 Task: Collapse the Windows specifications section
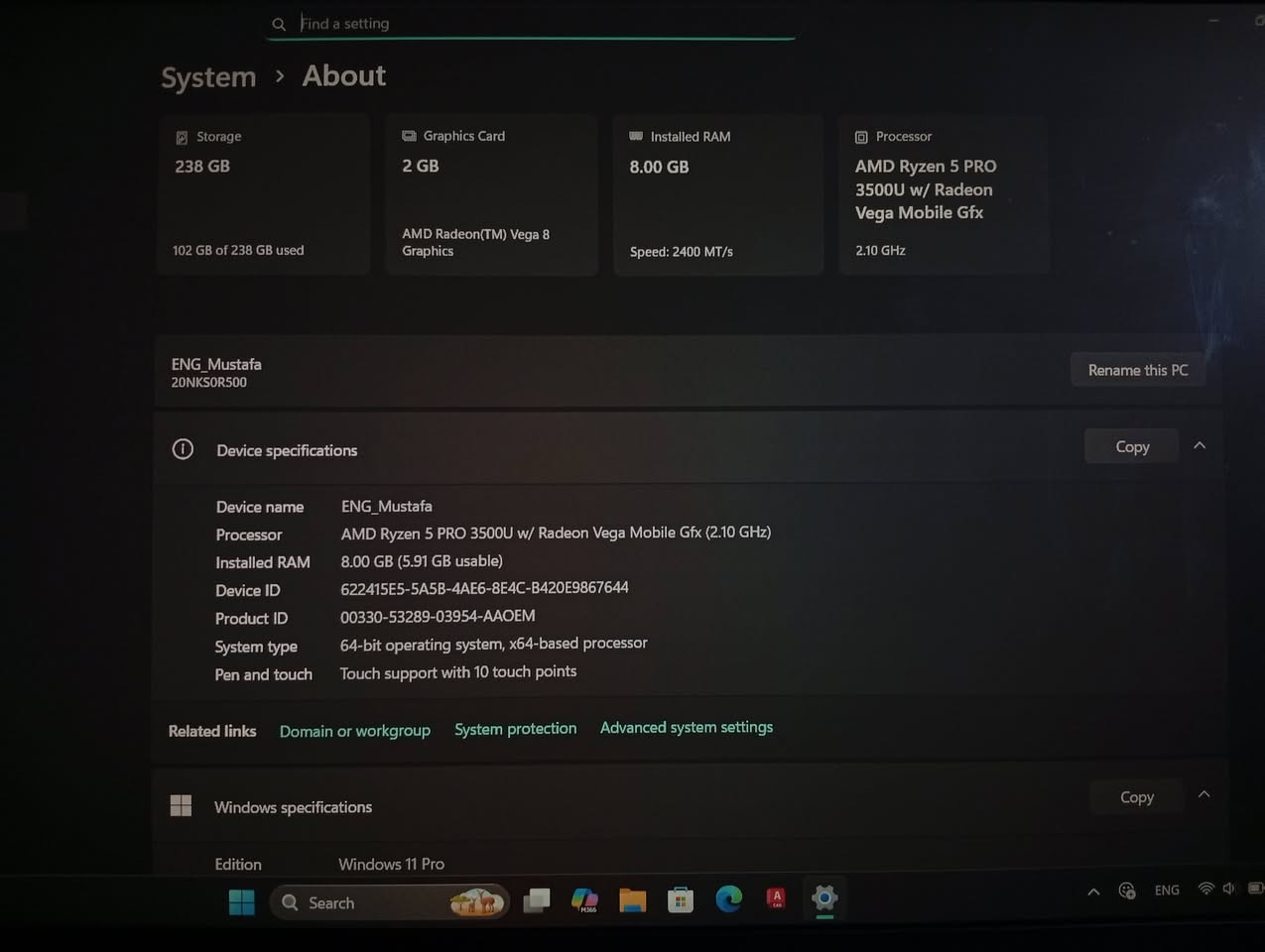click(1203, 793)
